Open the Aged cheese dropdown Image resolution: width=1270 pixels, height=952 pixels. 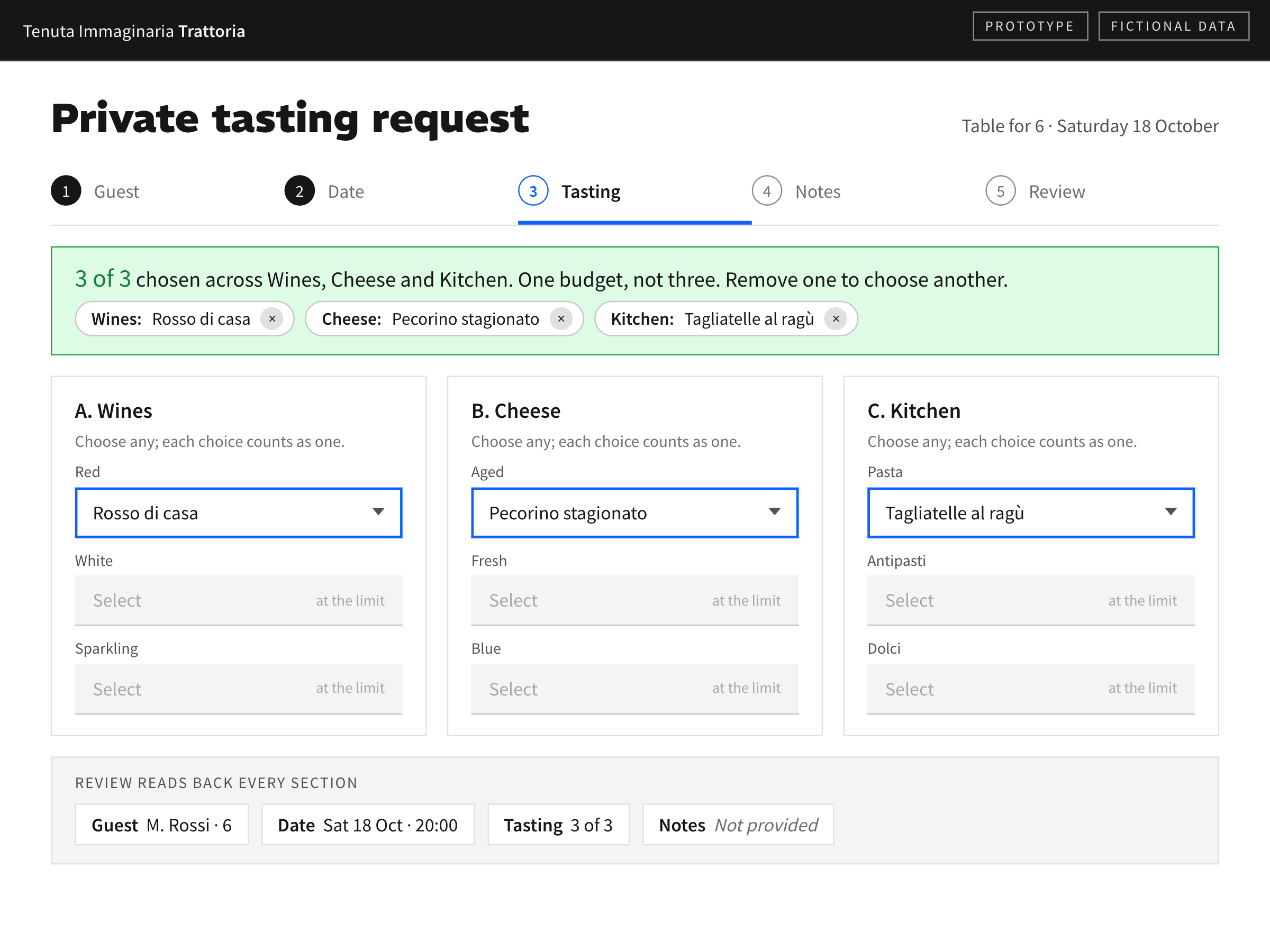635,513
